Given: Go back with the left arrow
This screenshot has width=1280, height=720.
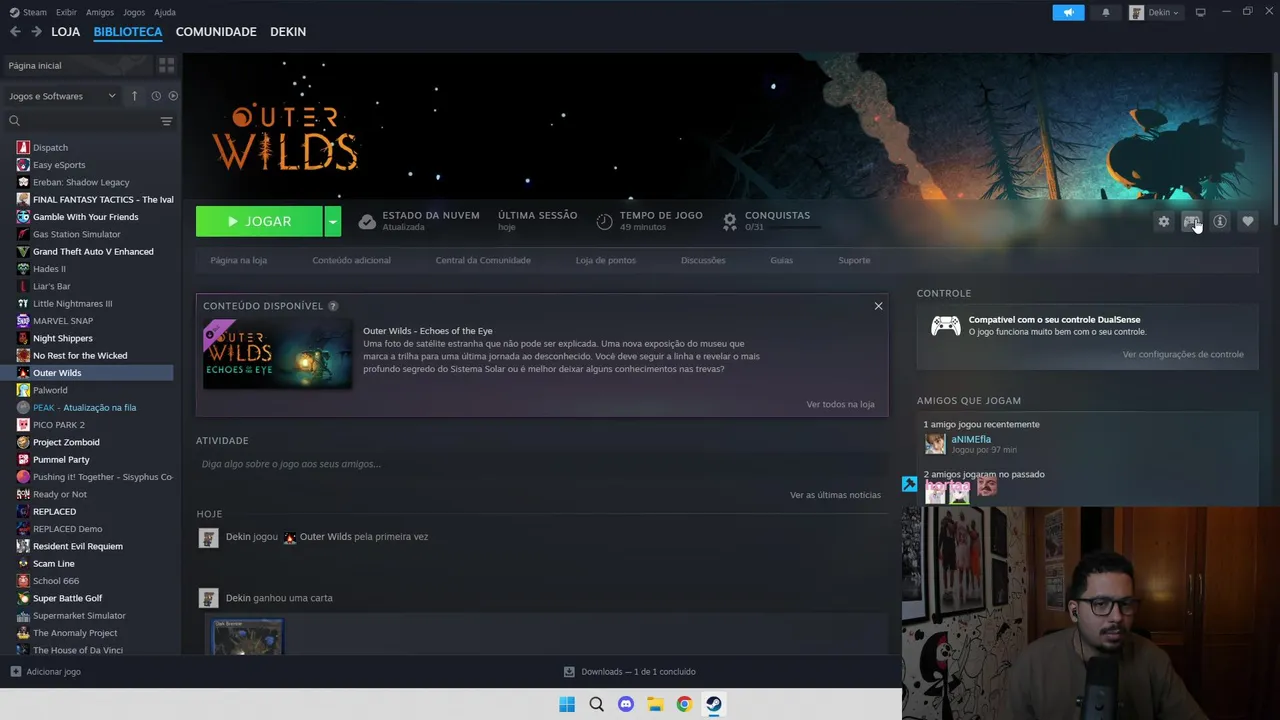Looking at the screenshot, I should pos(15,32).
